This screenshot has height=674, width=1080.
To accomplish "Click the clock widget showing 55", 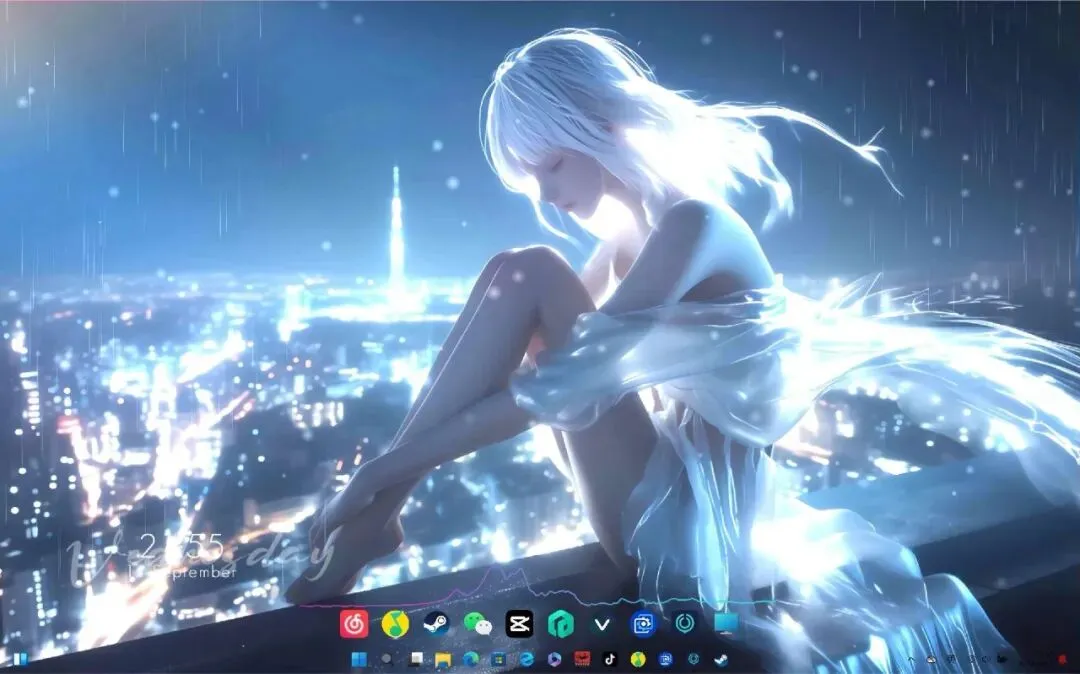I will 182,547.
